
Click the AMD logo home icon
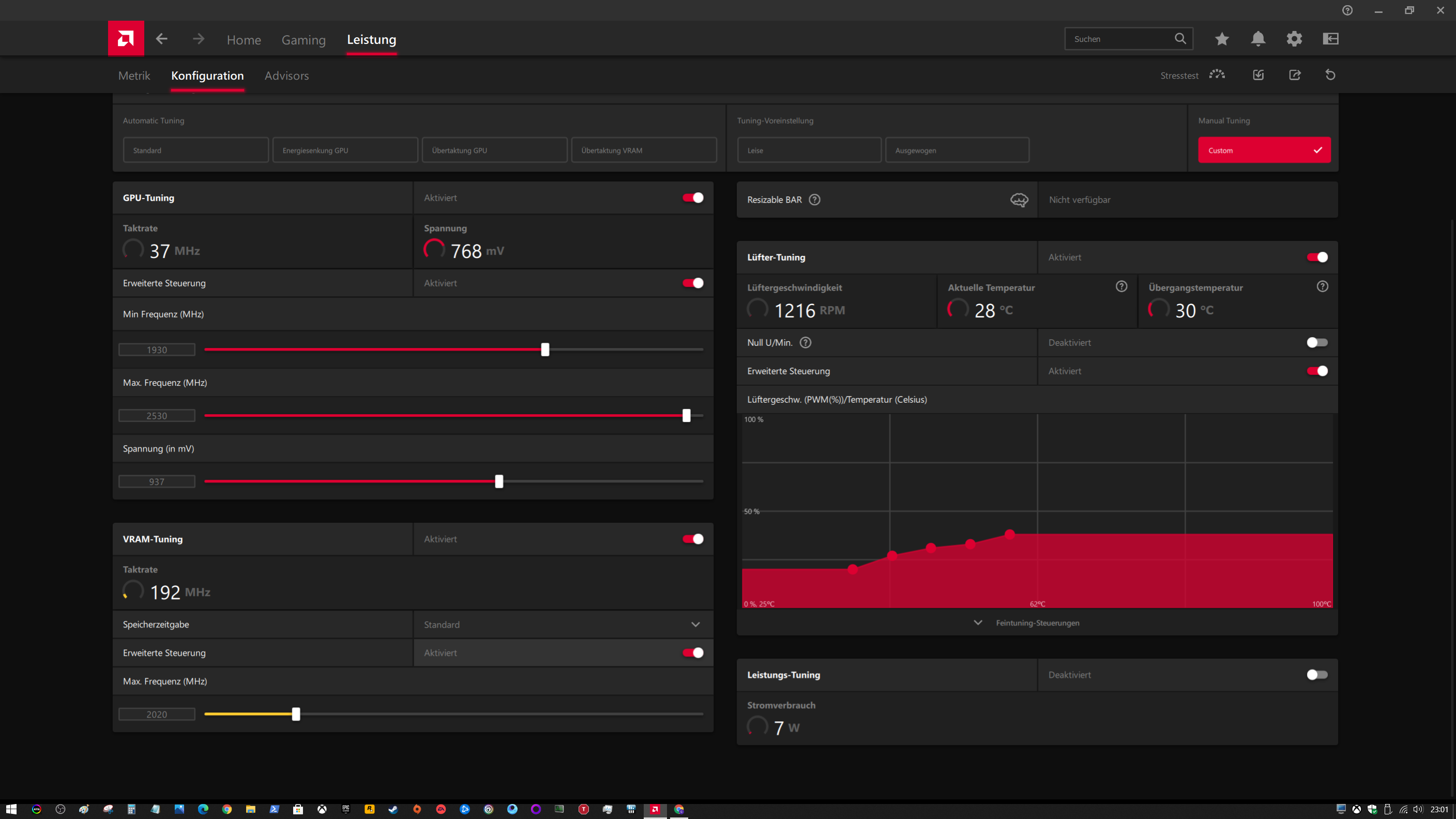(126, 38)
